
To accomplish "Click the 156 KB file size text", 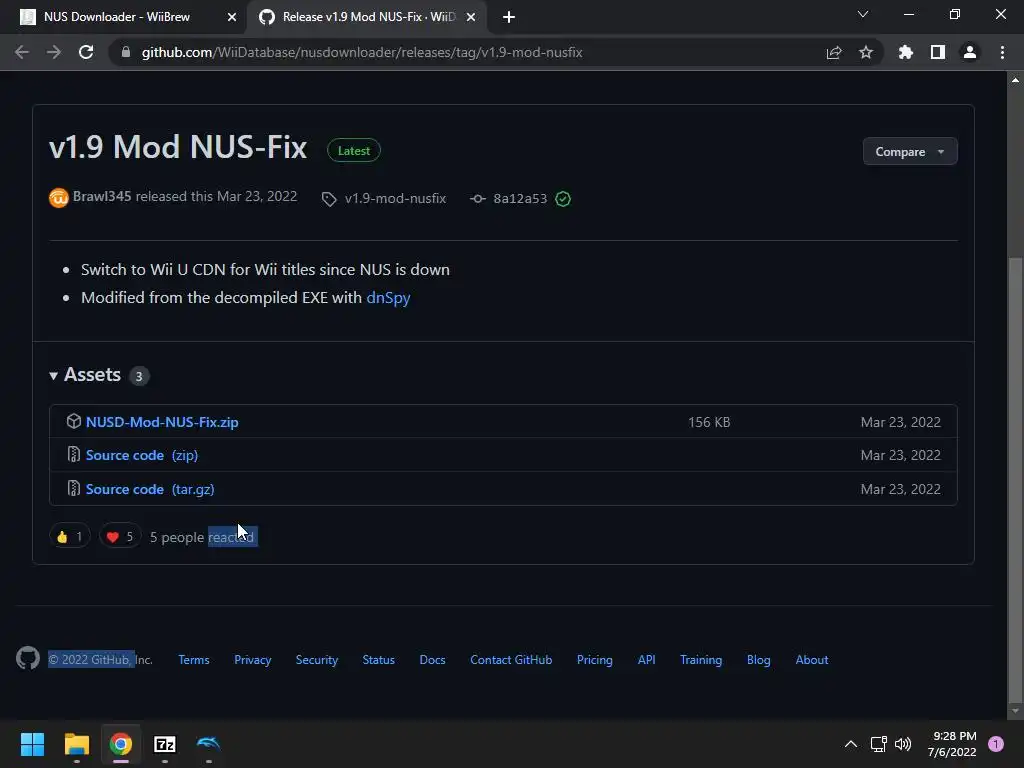I will tap(709, 423).
